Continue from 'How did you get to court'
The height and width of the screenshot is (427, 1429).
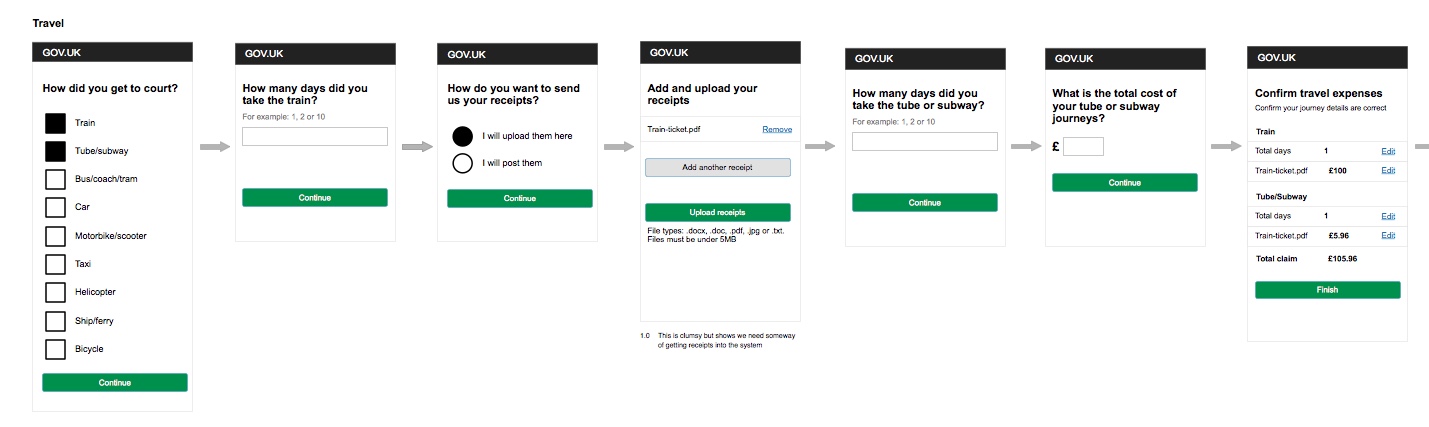[115, 383]
